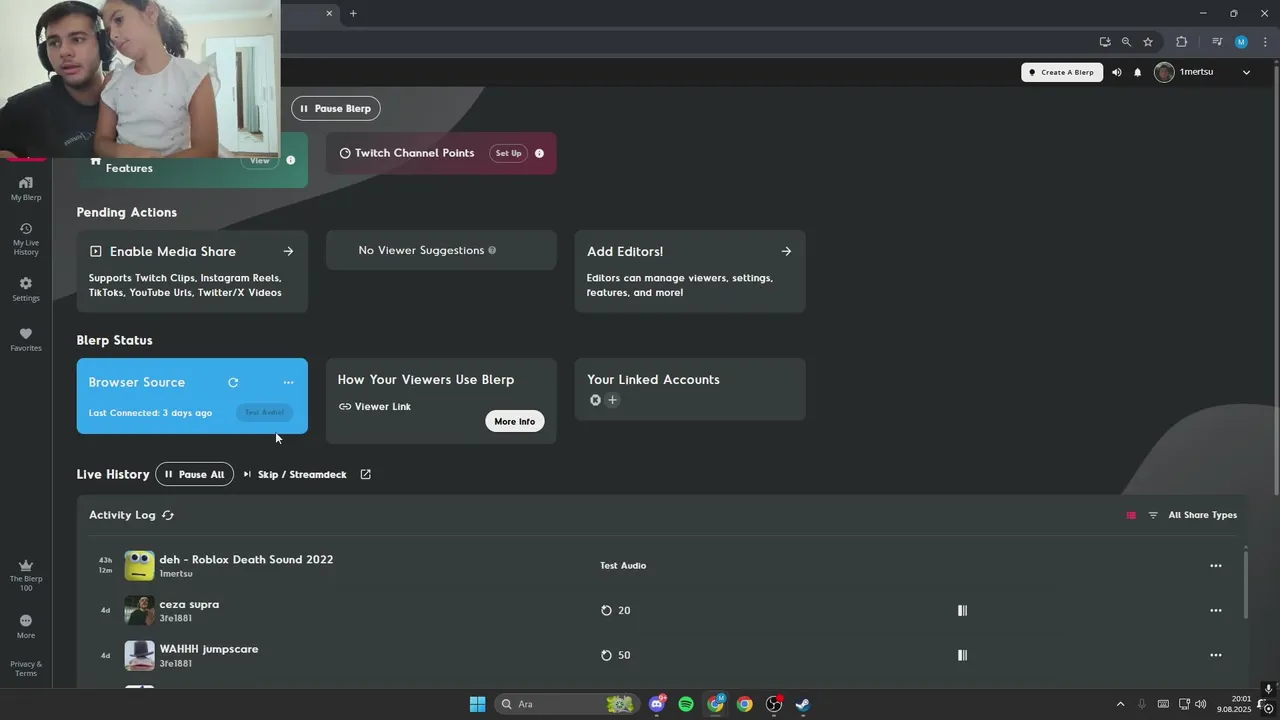Install app icon in Chrome address bar
The image size is (1280, 720).
[1104, 42]
